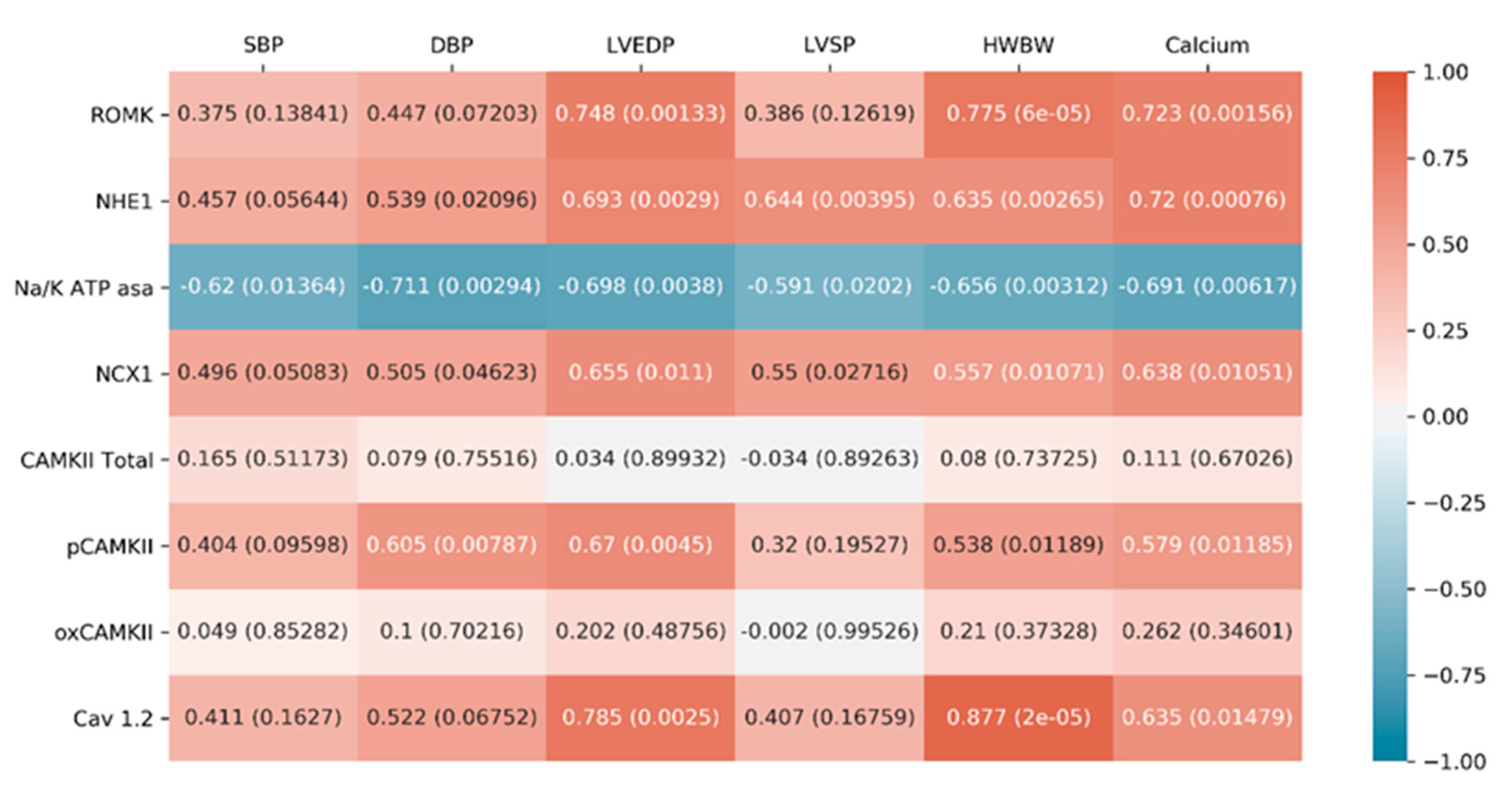This screenshot has height=804, width=1512.
Task: Click the Calcium column header label
Action: click(1207, 45)
